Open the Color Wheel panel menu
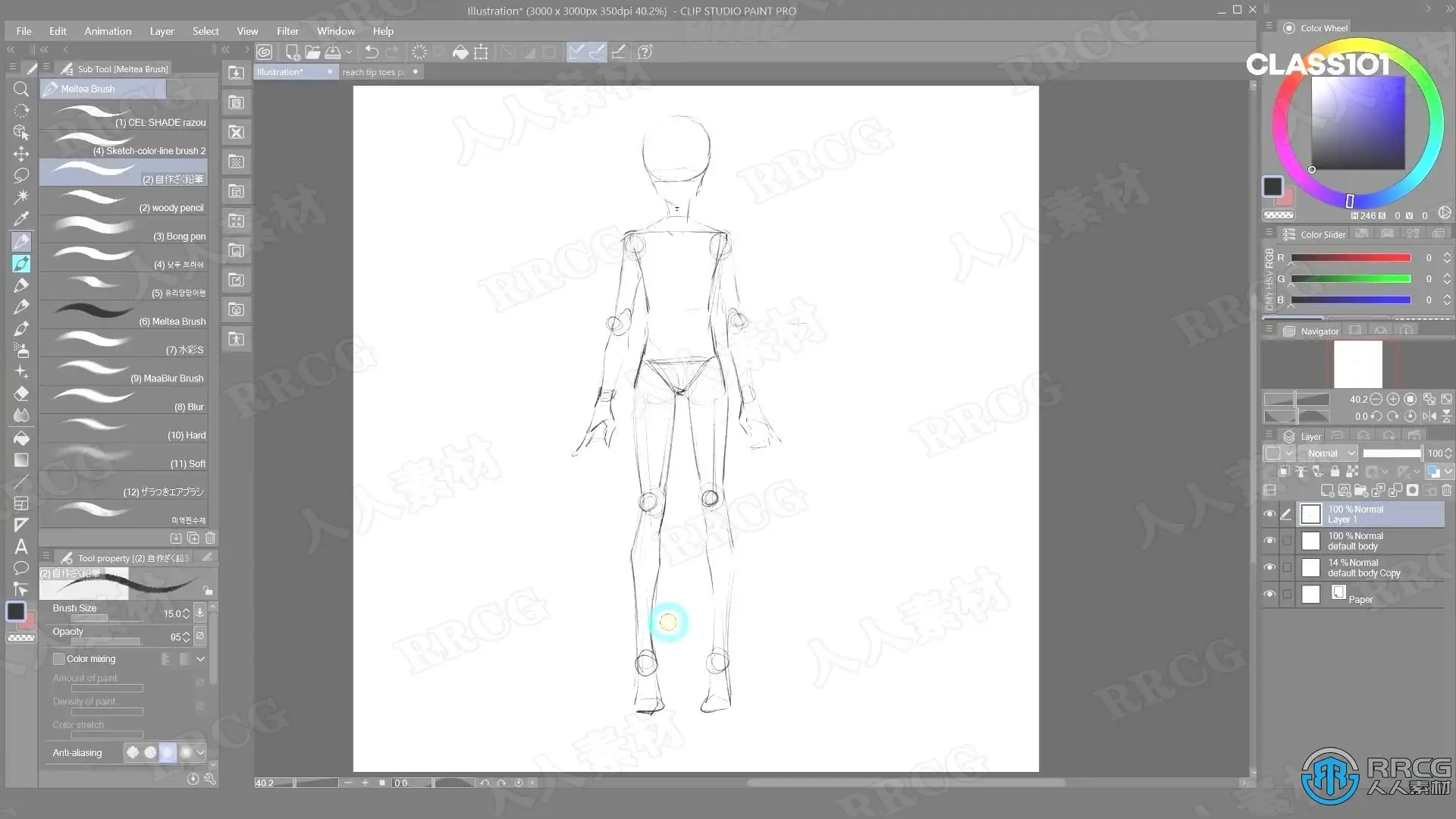The width and height of the screenshot is (1456, 819). point(1269,27)
